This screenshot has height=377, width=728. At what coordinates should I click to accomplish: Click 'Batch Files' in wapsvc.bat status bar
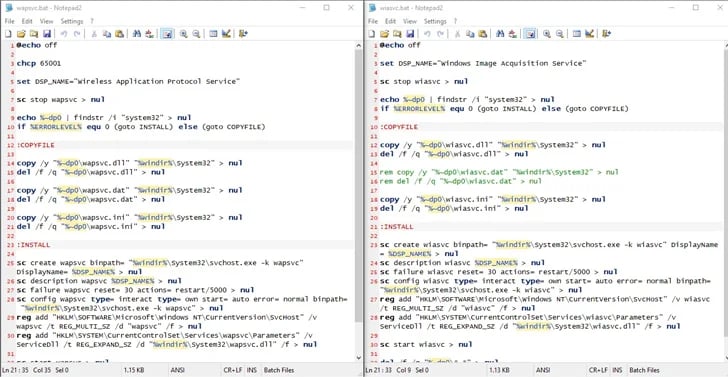(x=279, y=370)
